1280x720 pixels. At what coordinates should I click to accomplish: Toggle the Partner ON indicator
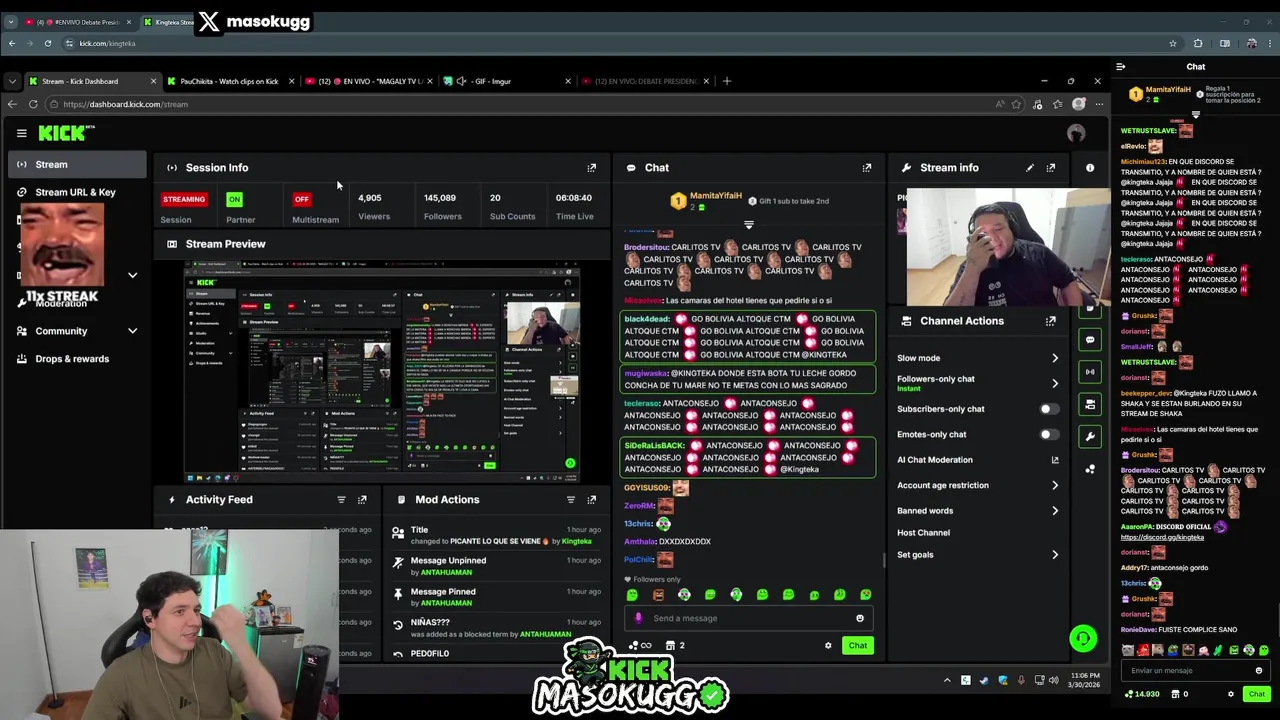tap(234, 199)
